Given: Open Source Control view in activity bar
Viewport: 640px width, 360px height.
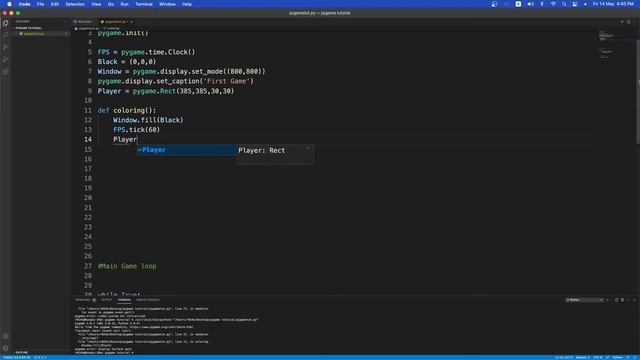Looking at the screenshot, I should coord(5,47).
